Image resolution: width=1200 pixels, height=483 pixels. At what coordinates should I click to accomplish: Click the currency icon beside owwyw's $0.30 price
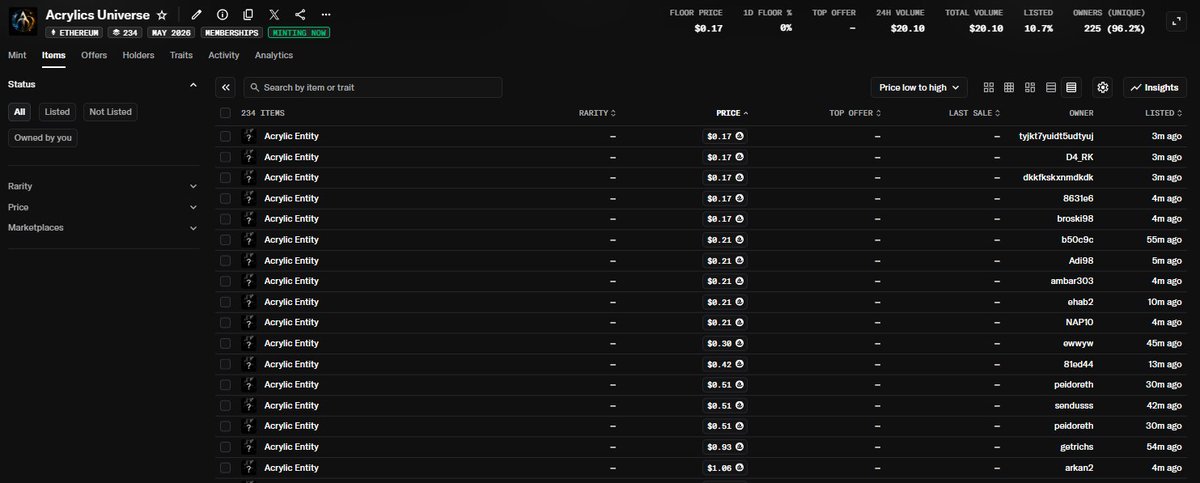[x=739, y=343]
